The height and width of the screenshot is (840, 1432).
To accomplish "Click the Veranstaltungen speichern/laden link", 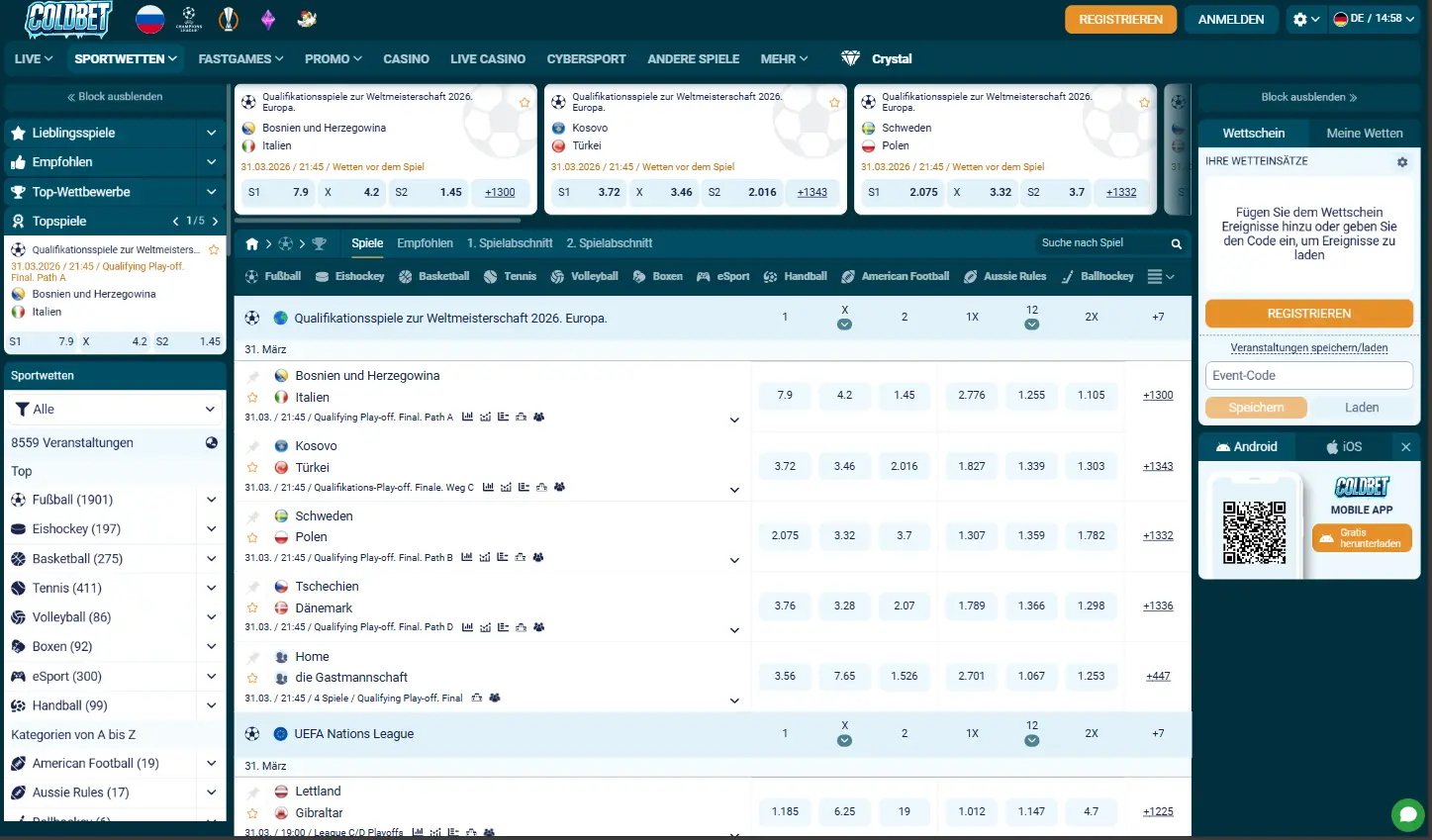I will (1308, 348).
